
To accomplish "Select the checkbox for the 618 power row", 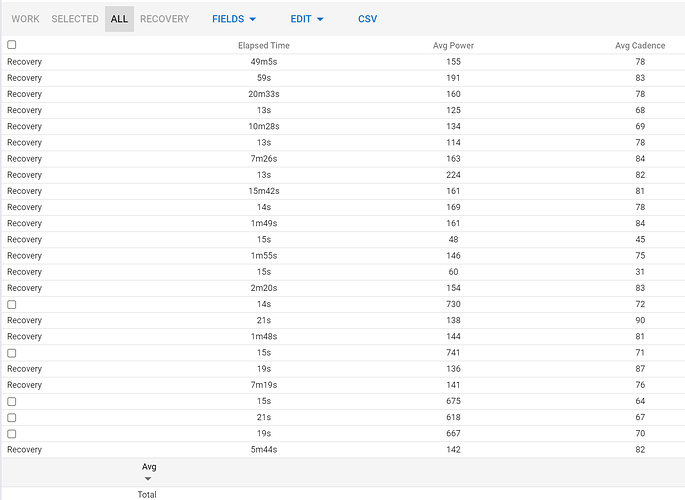I will click(x=12, y=417).
